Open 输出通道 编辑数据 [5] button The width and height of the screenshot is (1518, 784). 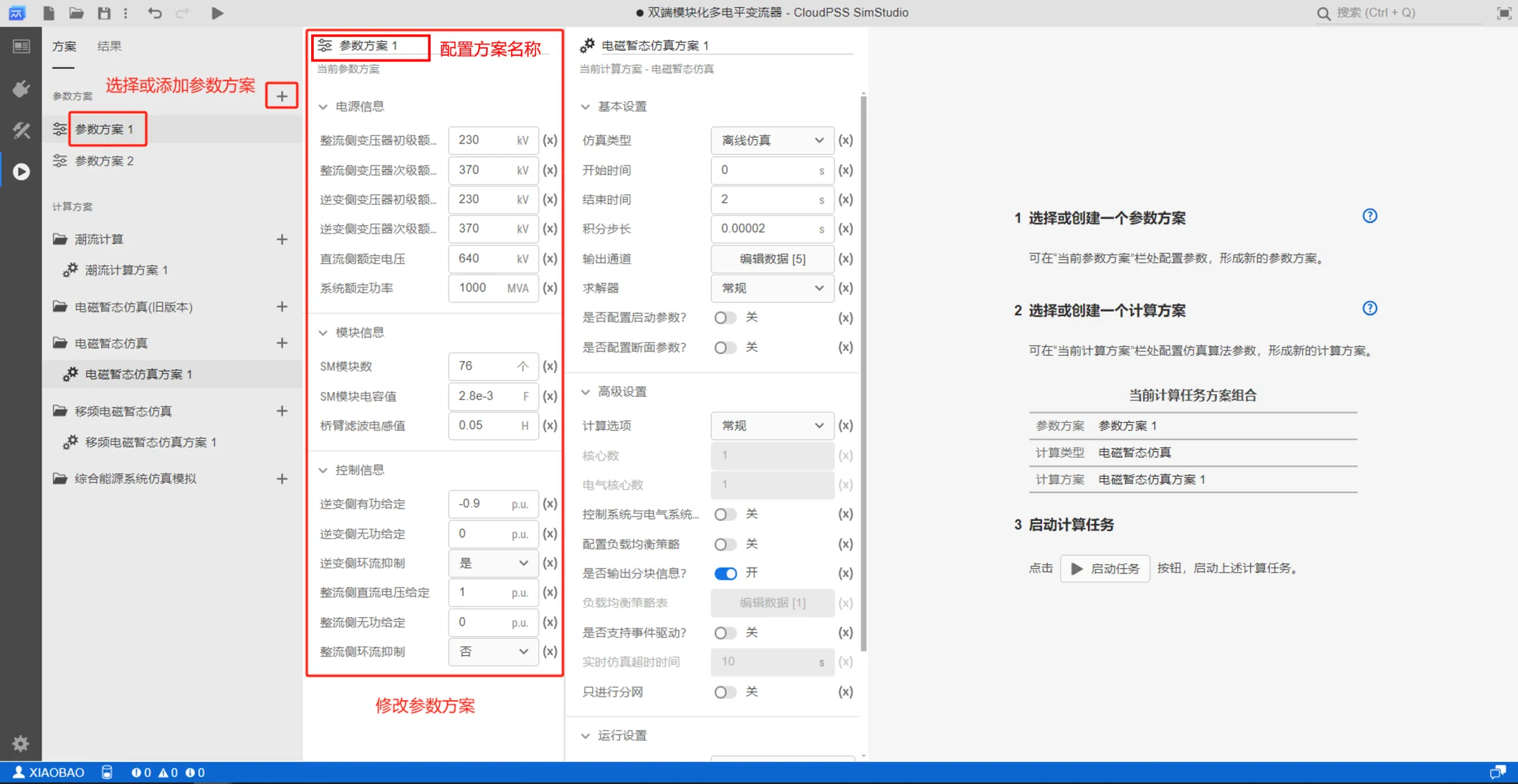tap(772, 259)
